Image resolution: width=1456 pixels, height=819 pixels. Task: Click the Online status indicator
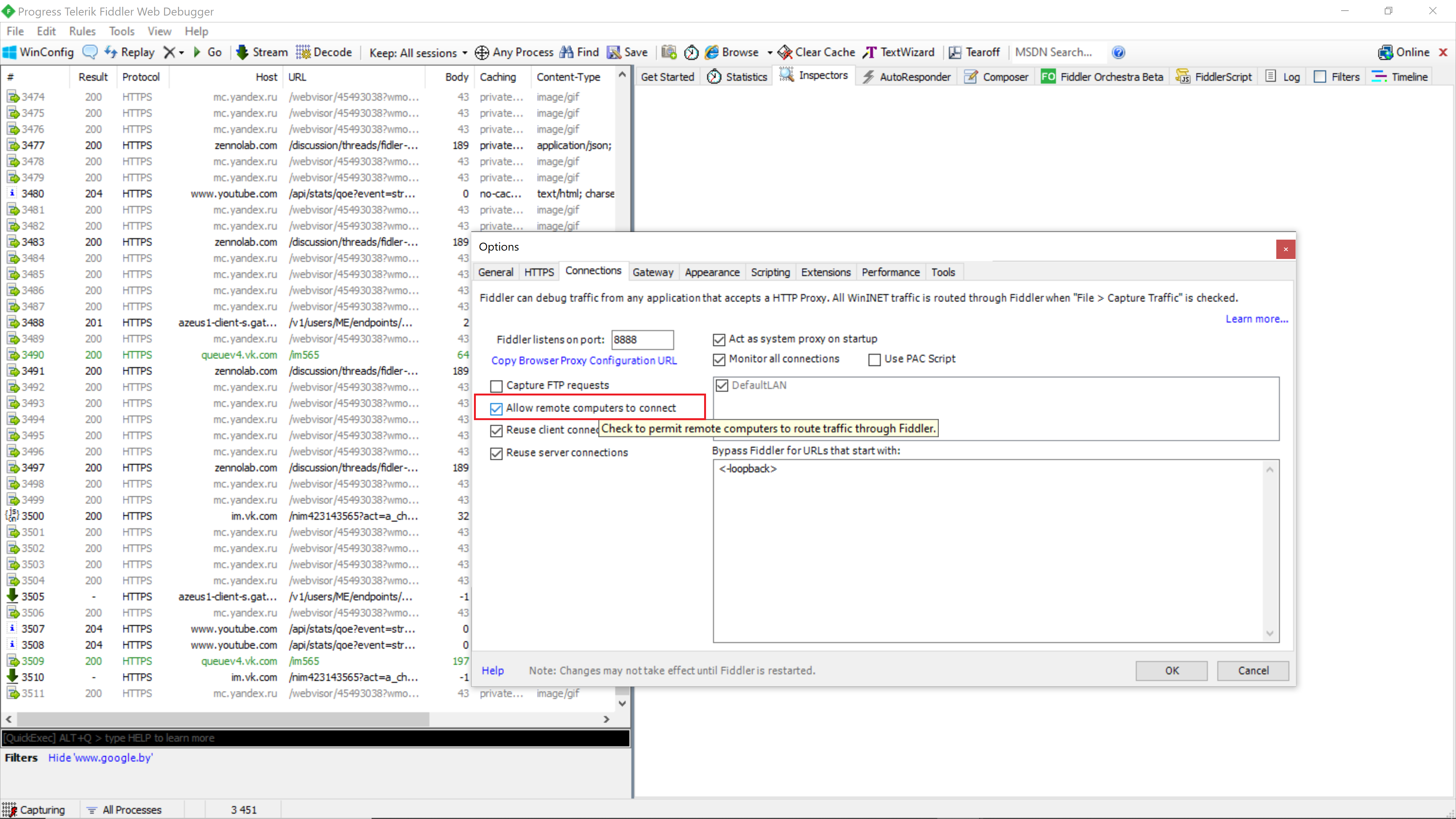(x=1404, y=52)
